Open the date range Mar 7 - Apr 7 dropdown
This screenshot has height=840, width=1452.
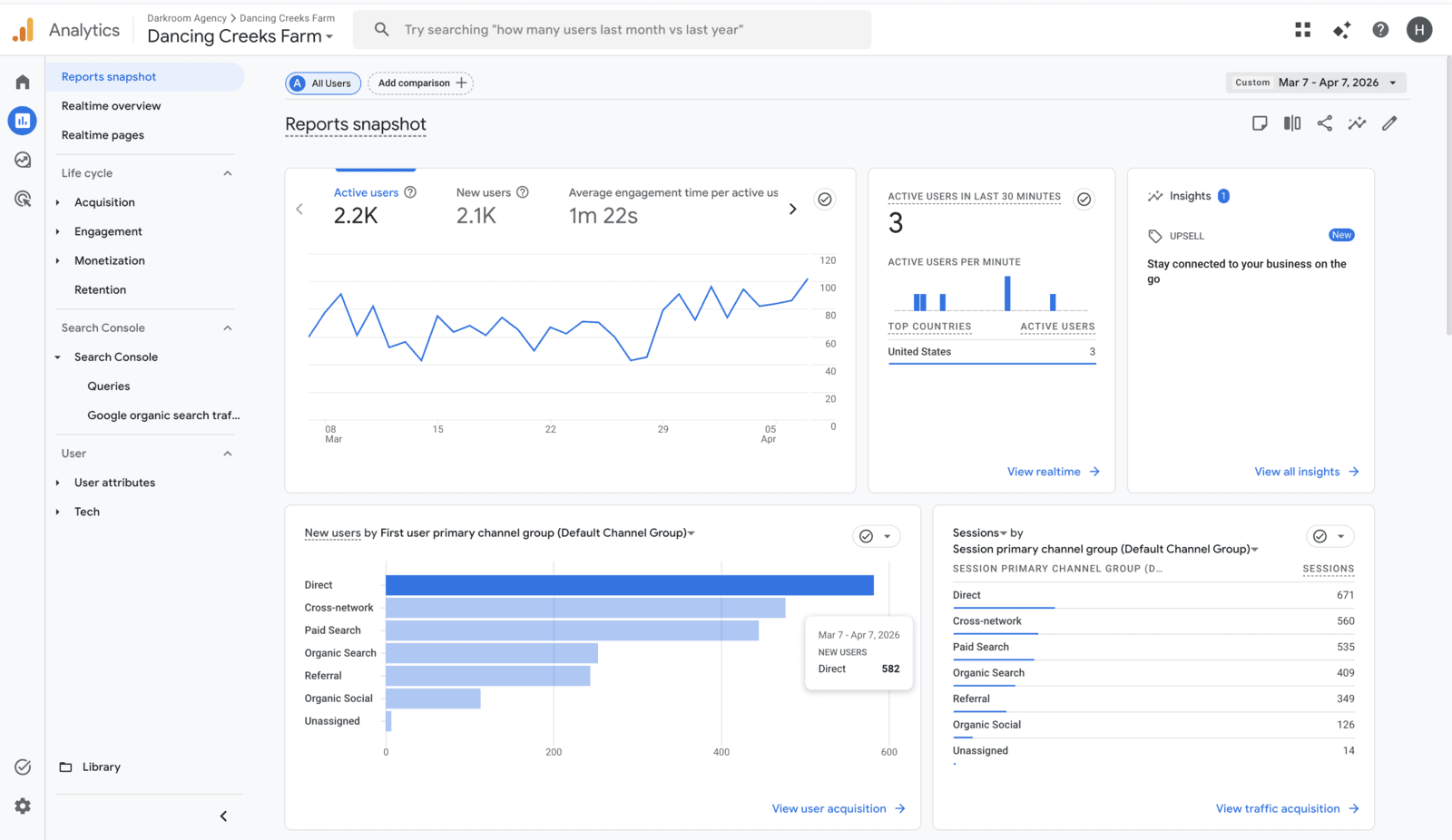(x=1316, y=83)
